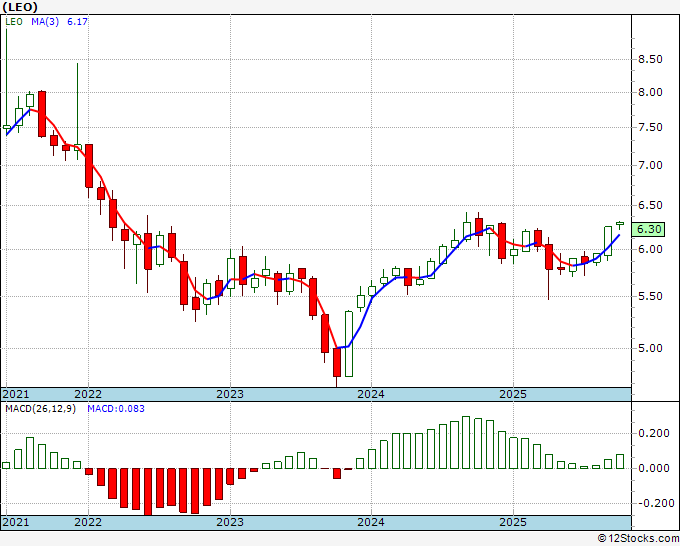680x546 pixels.
Task: Click the (LEO) chart title
Action: pyautogui.click(x=20, y=7)
